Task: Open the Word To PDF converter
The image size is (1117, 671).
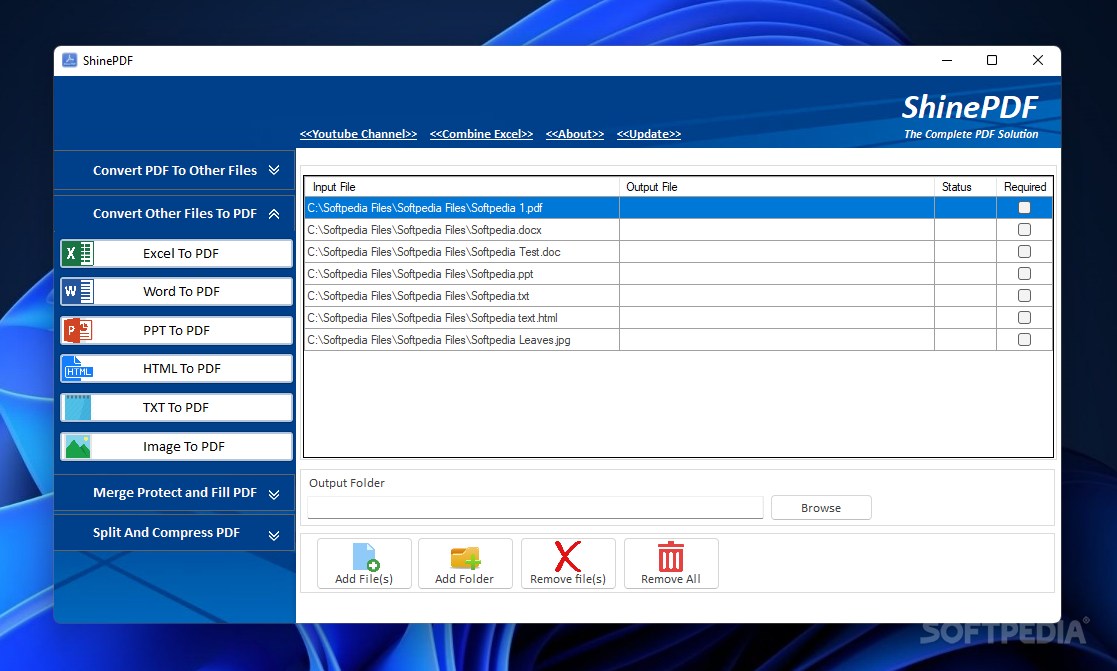Action: [177, 291]
